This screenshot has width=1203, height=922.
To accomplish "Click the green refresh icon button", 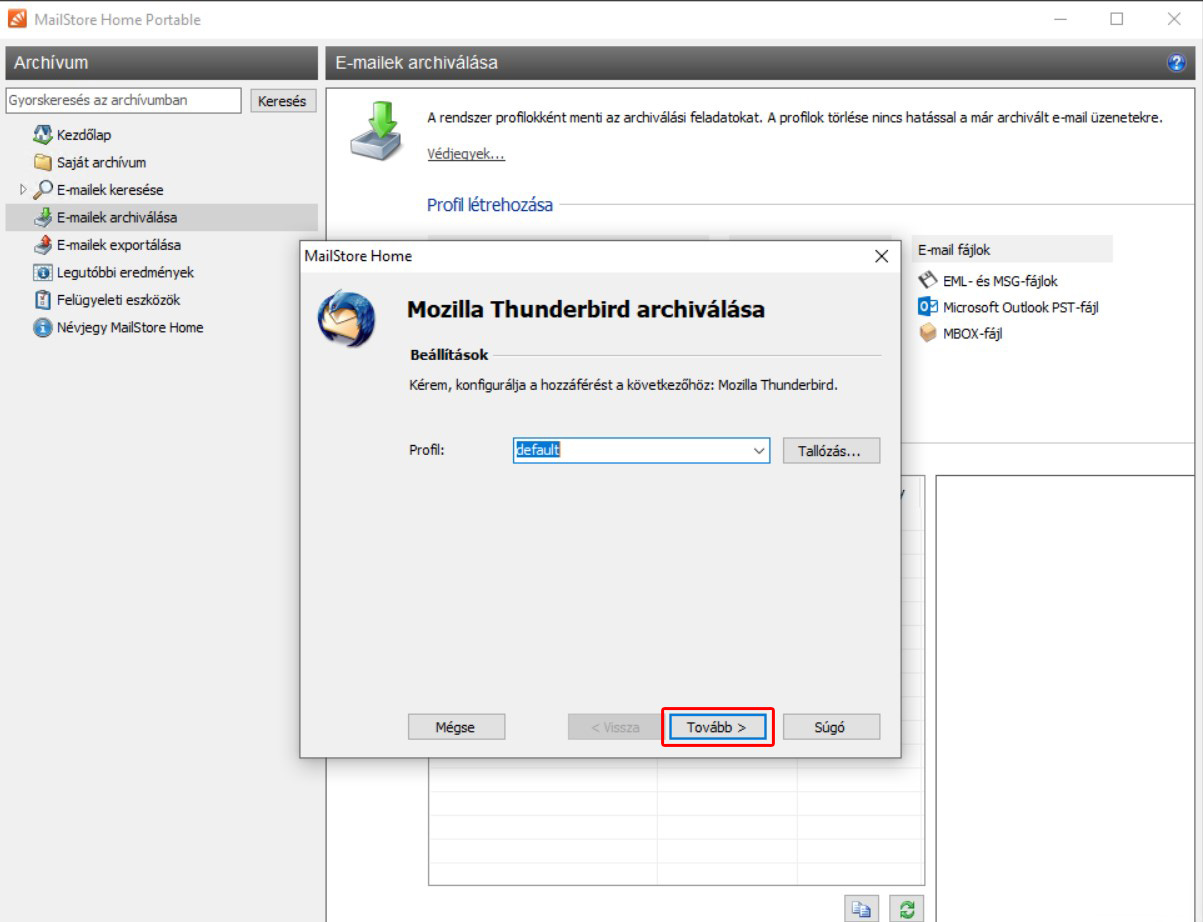I will (x=906, y=909).
